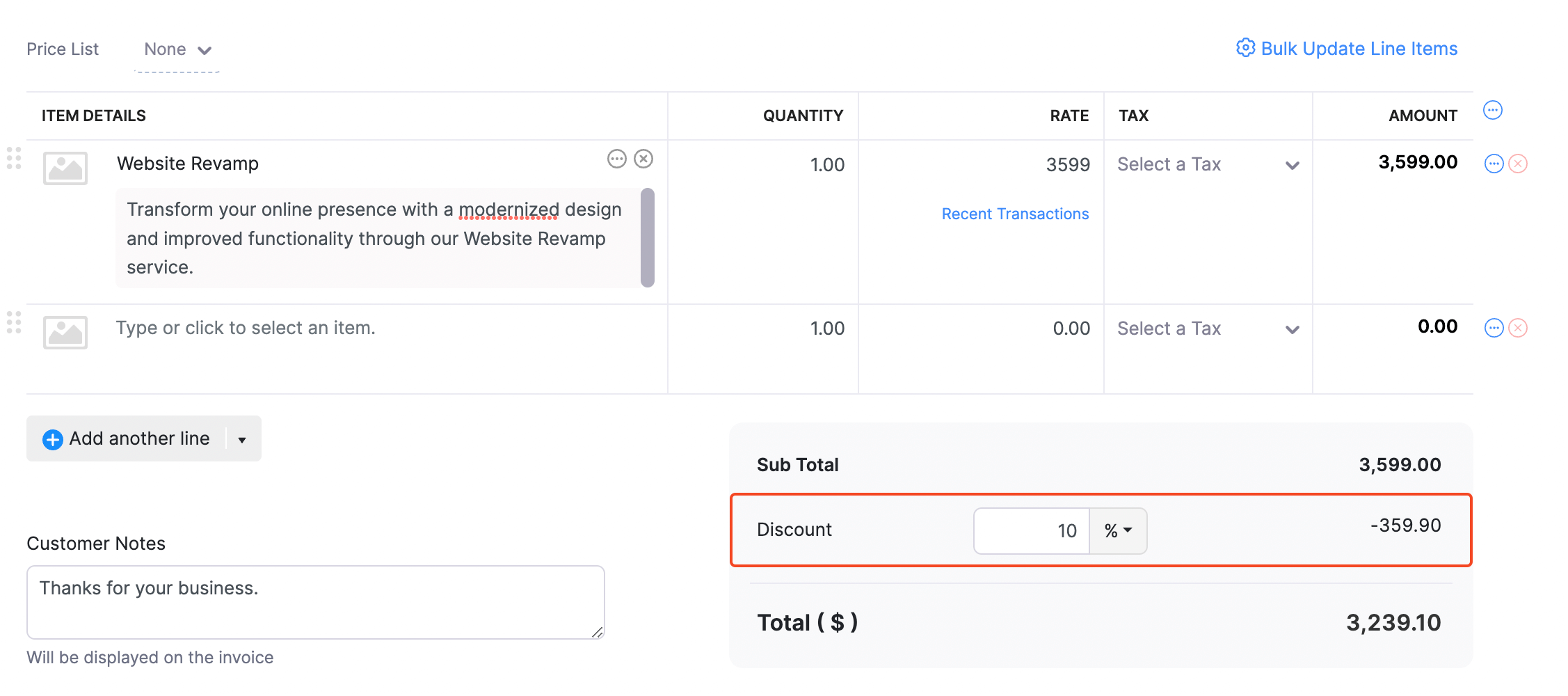Image resolution: width=1568 pixels, height=696 pixels.
Task: Open tax selector on the empty line
Action: tap(1208, 328)
